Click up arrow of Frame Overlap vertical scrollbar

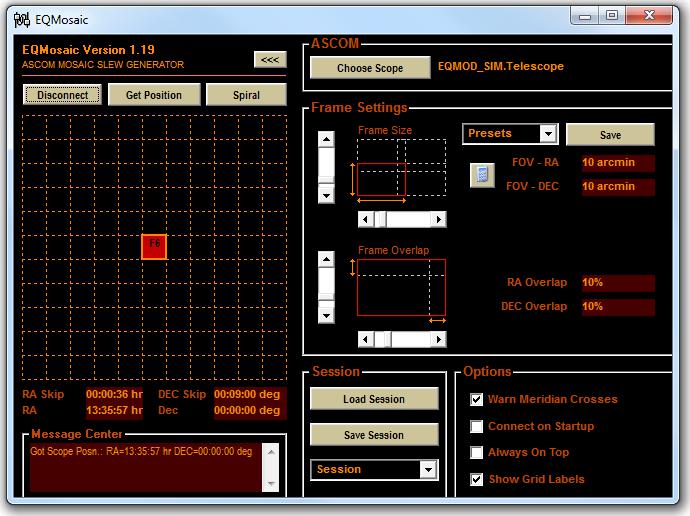[326, 260]
